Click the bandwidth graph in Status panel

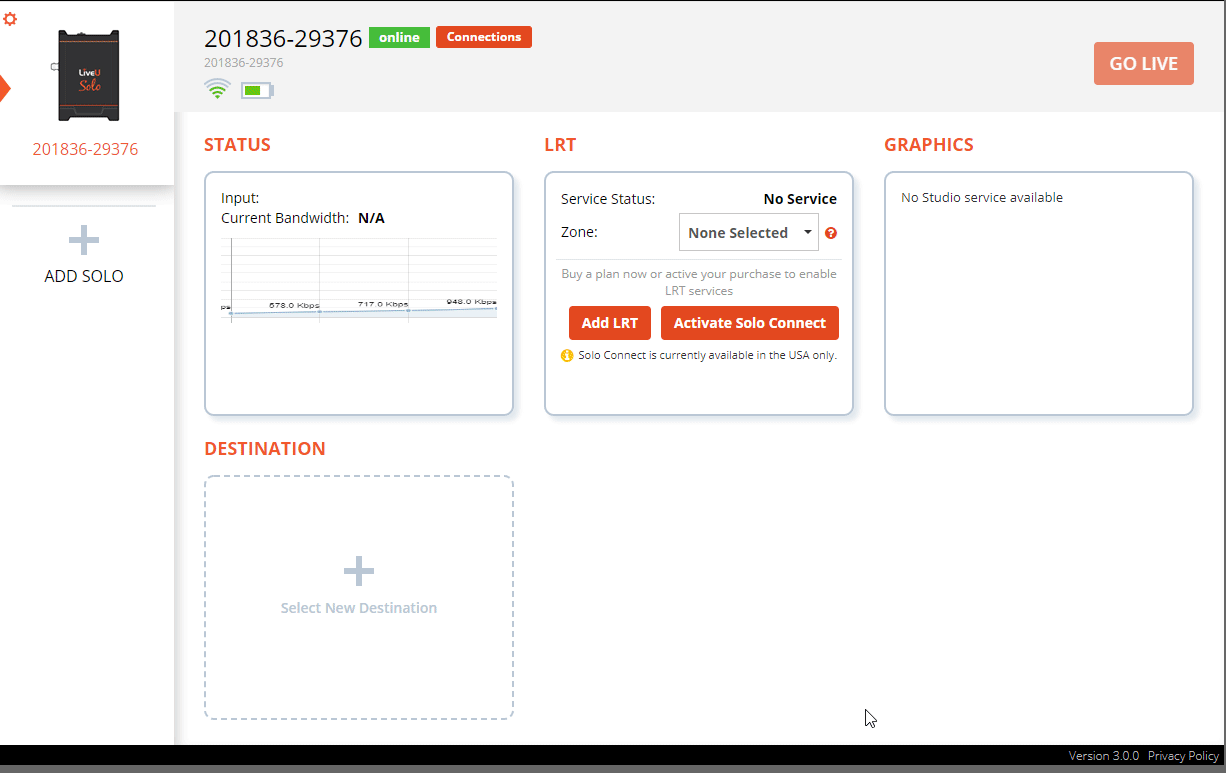tap(358, 281)
